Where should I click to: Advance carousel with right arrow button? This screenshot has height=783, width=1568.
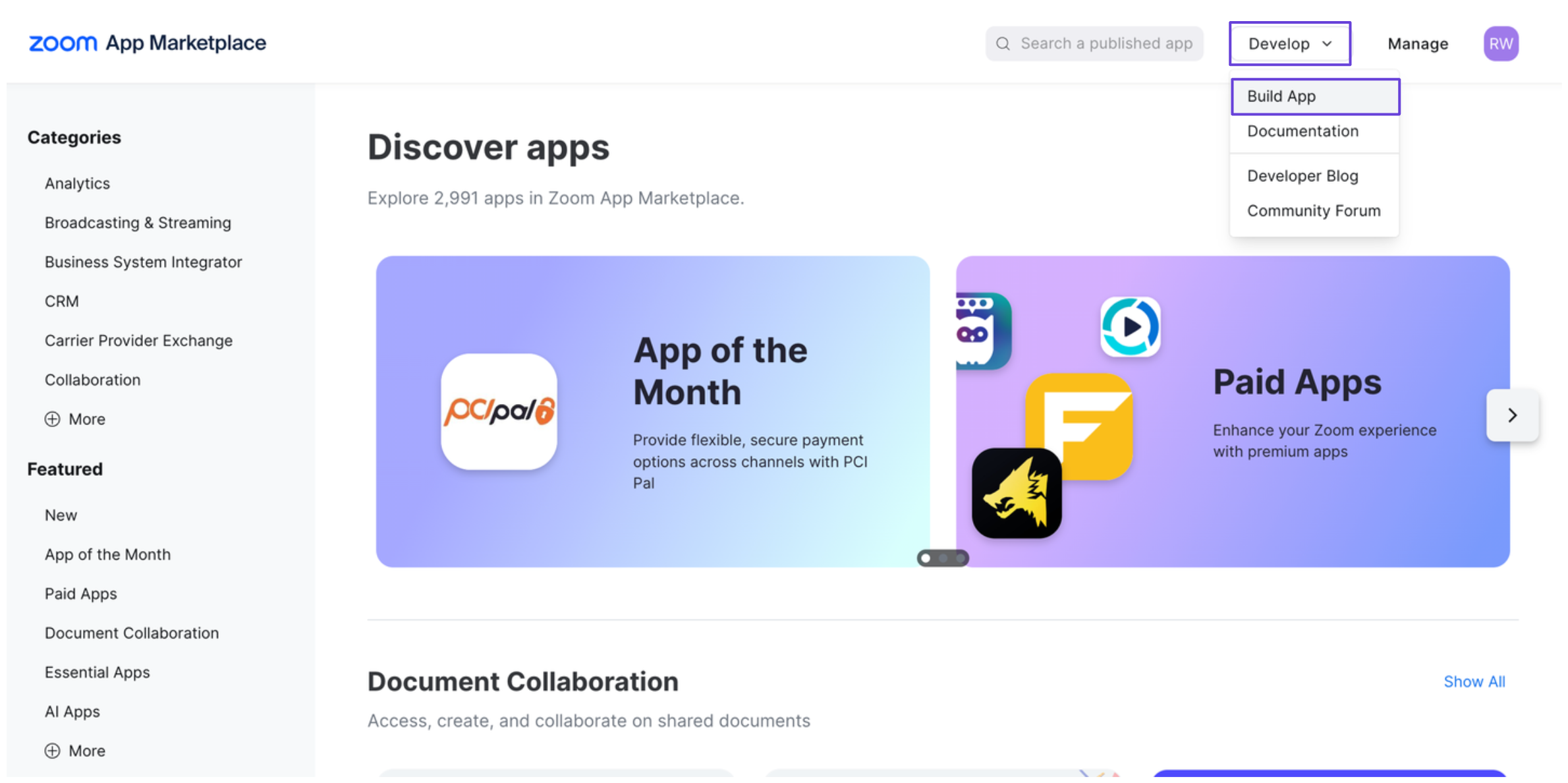point(1512,415)
